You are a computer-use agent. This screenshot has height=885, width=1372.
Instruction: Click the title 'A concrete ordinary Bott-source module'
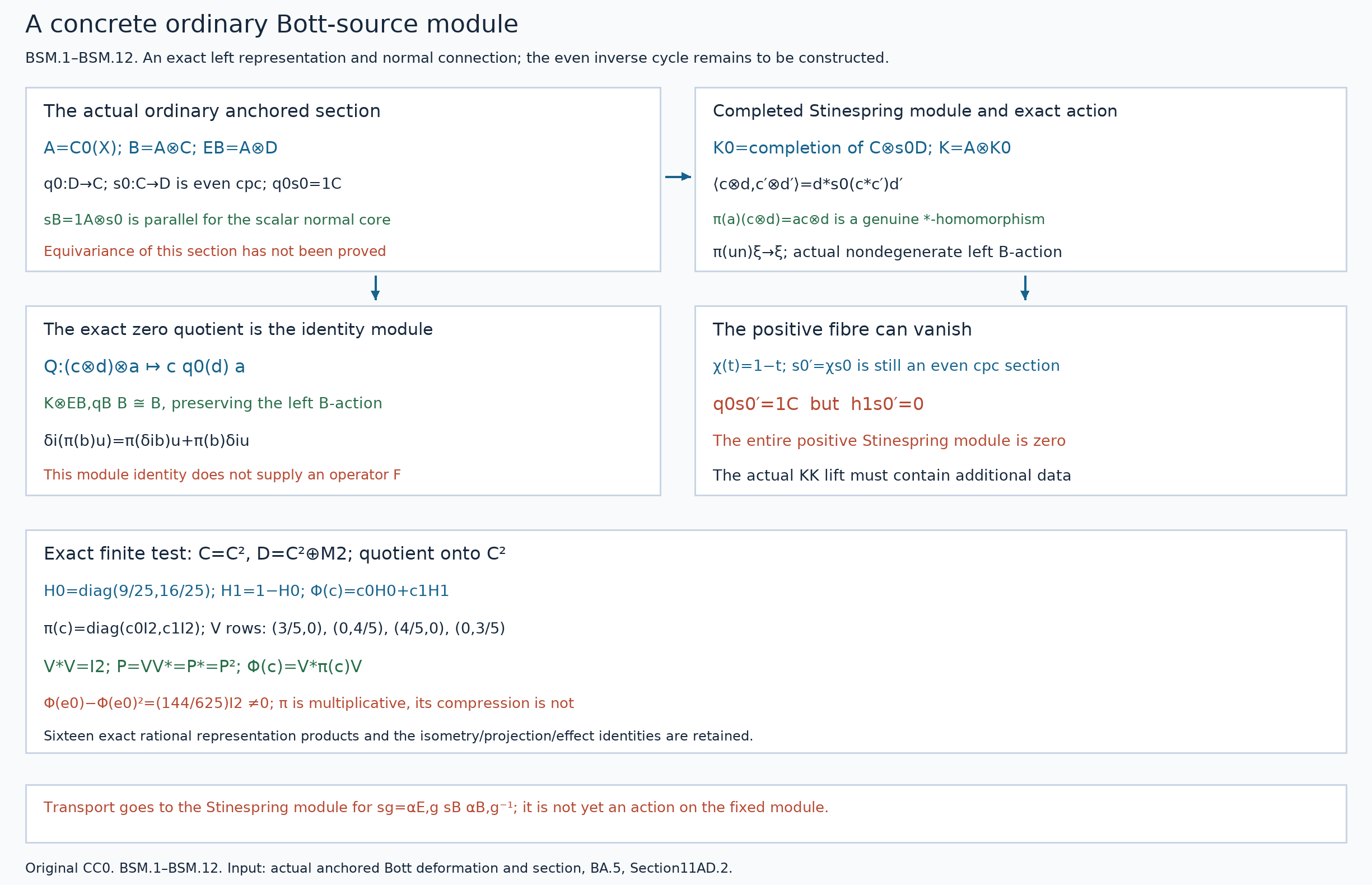(272, 25)
